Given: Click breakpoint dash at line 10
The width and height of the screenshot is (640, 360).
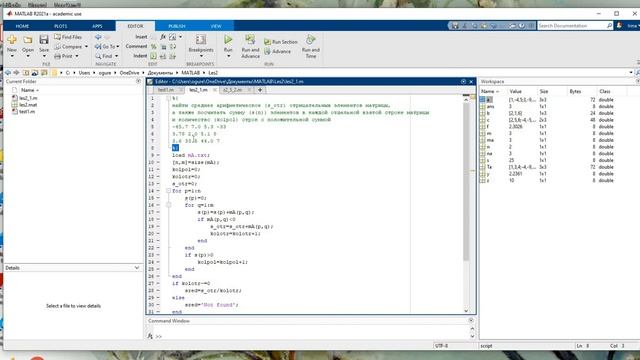Looking at the screenshot, I should [x=158, y=162].
